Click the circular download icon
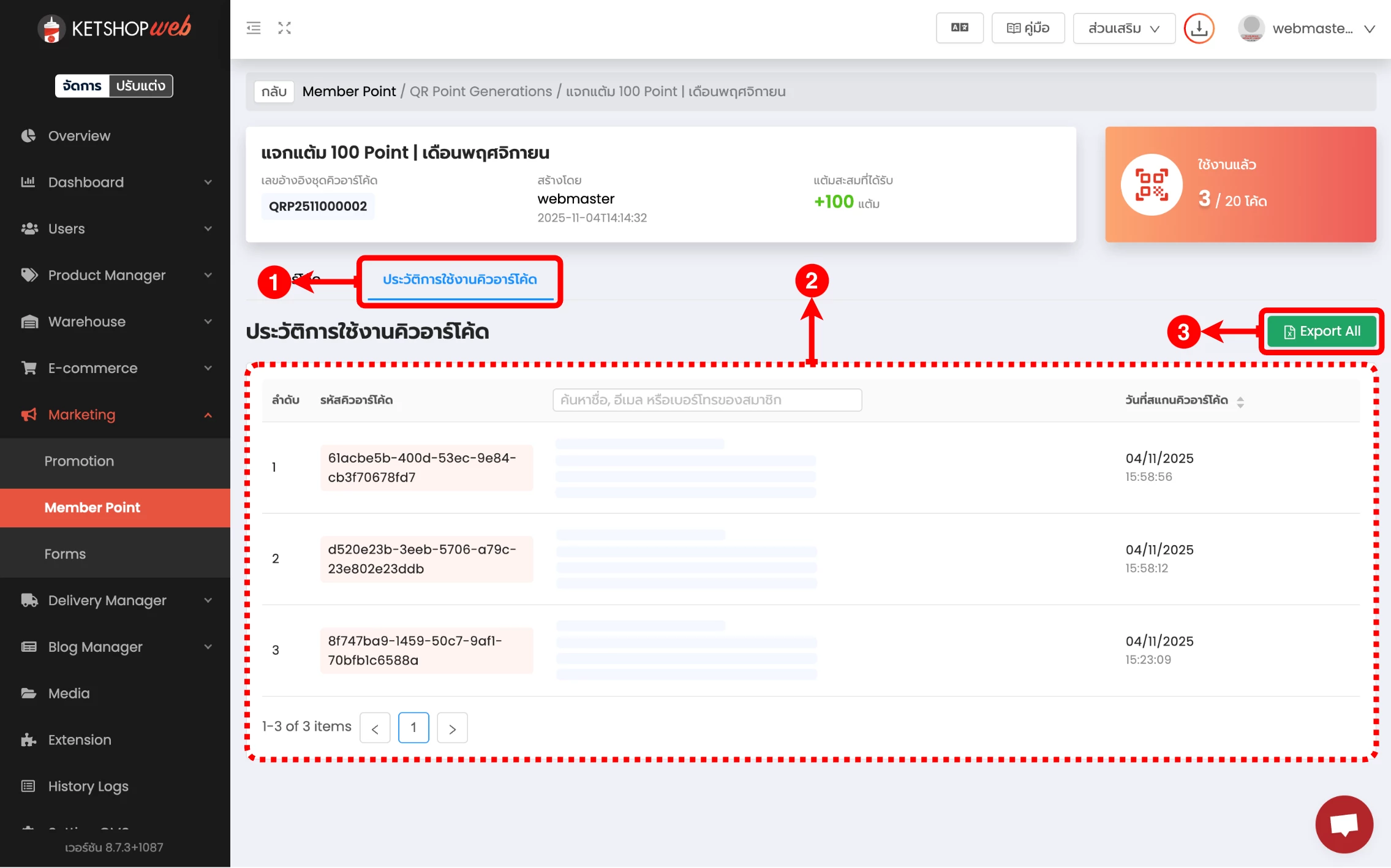 pyautogui.click(x=1199, y=28)
